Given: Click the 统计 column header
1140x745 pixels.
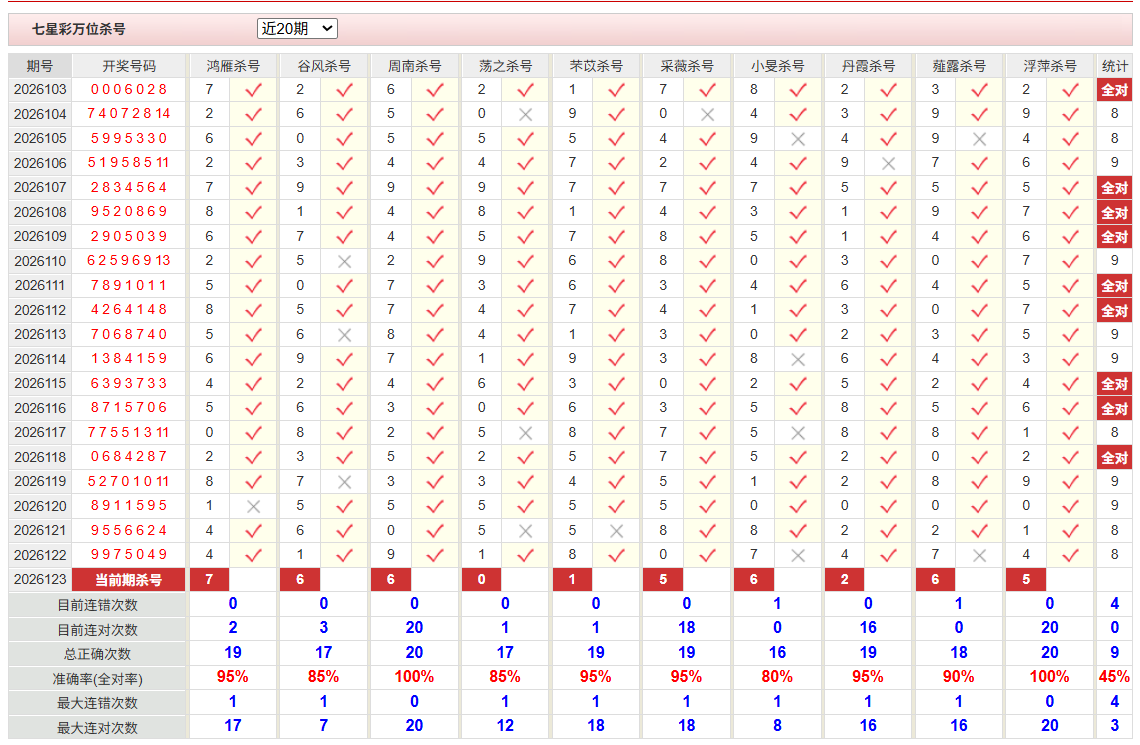Looking at the screenshot, I should [1114, 65].
